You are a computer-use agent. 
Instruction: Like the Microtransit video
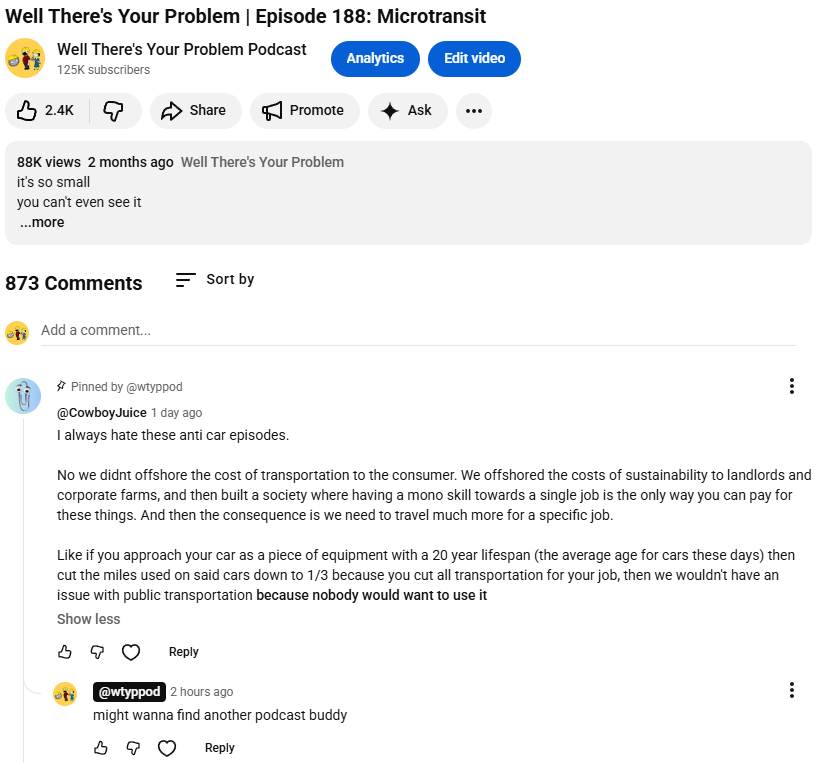(46, 111)
